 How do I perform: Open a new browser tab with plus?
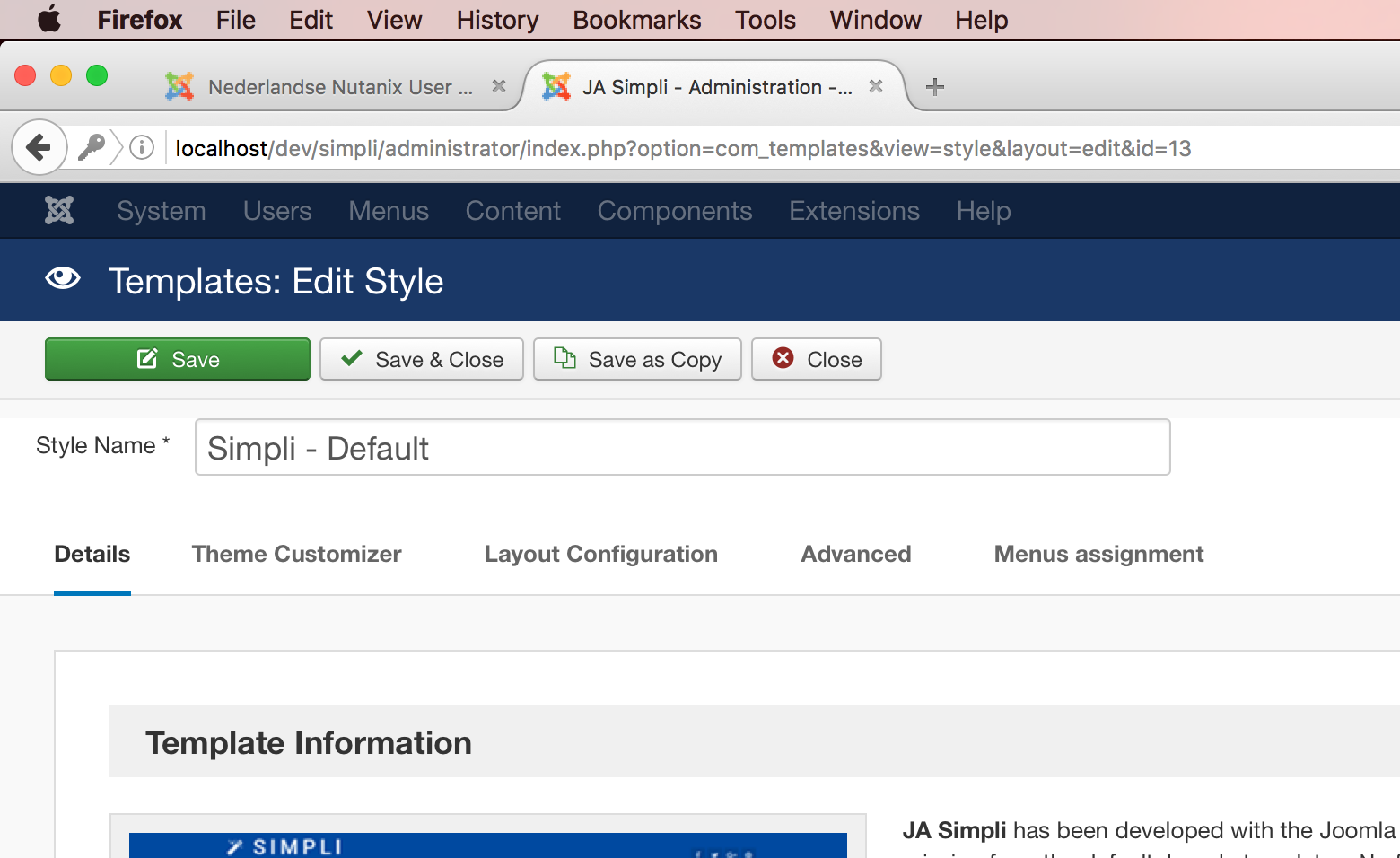(934, 87)
